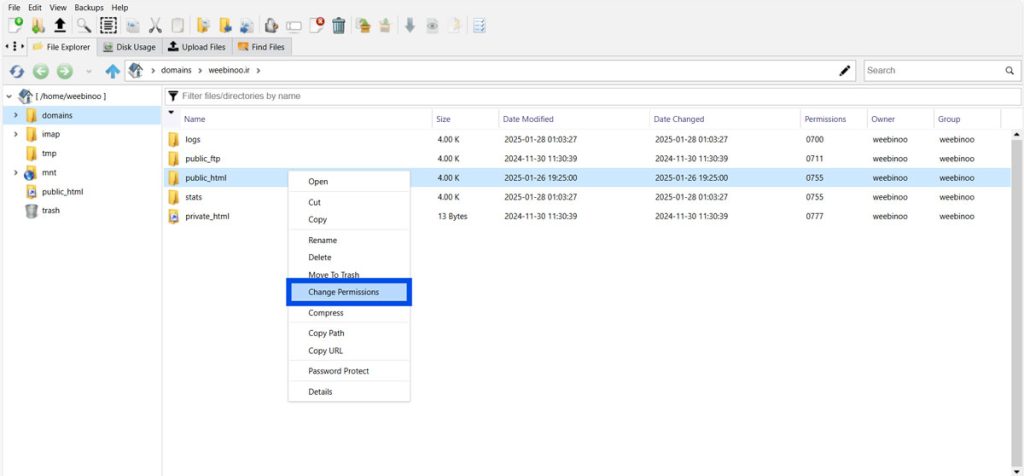Click the magnifier search icon in toolbar
1024x476 pixels.
(x=83, y=26)
